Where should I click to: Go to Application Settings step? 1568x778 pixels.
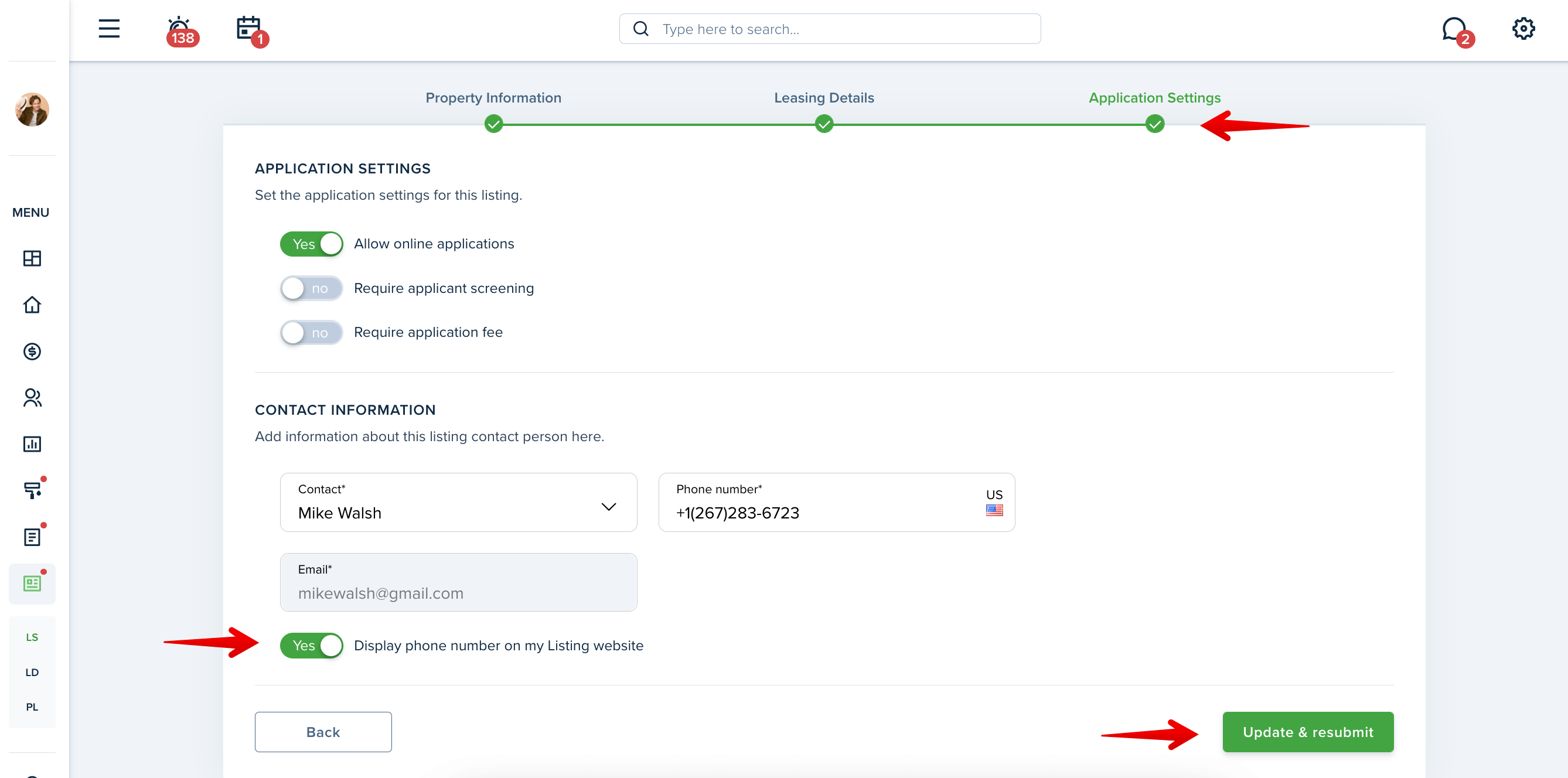point(1154,98)
